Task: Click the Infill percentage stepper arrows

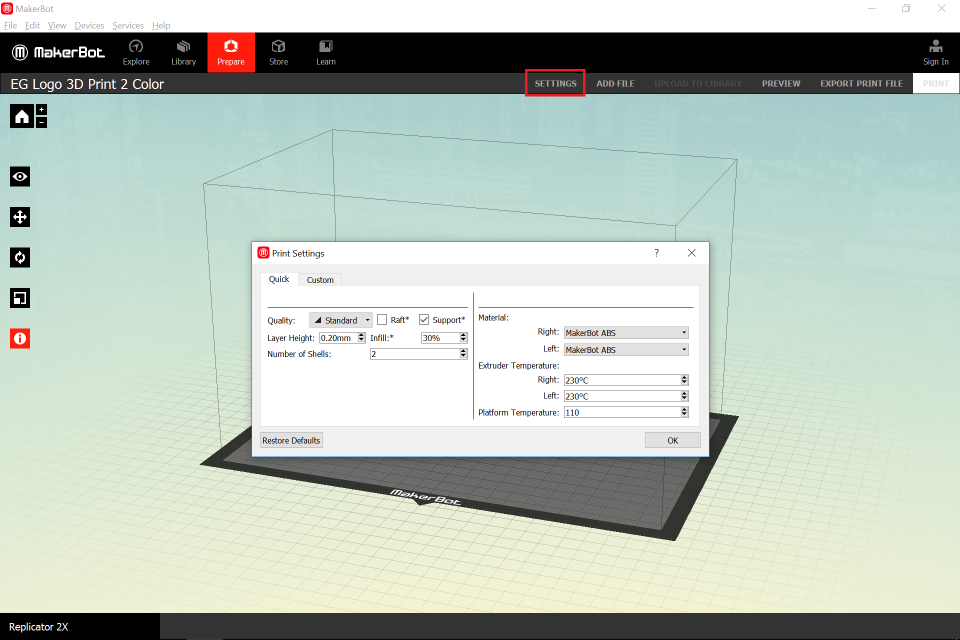Action: (463, 337)
